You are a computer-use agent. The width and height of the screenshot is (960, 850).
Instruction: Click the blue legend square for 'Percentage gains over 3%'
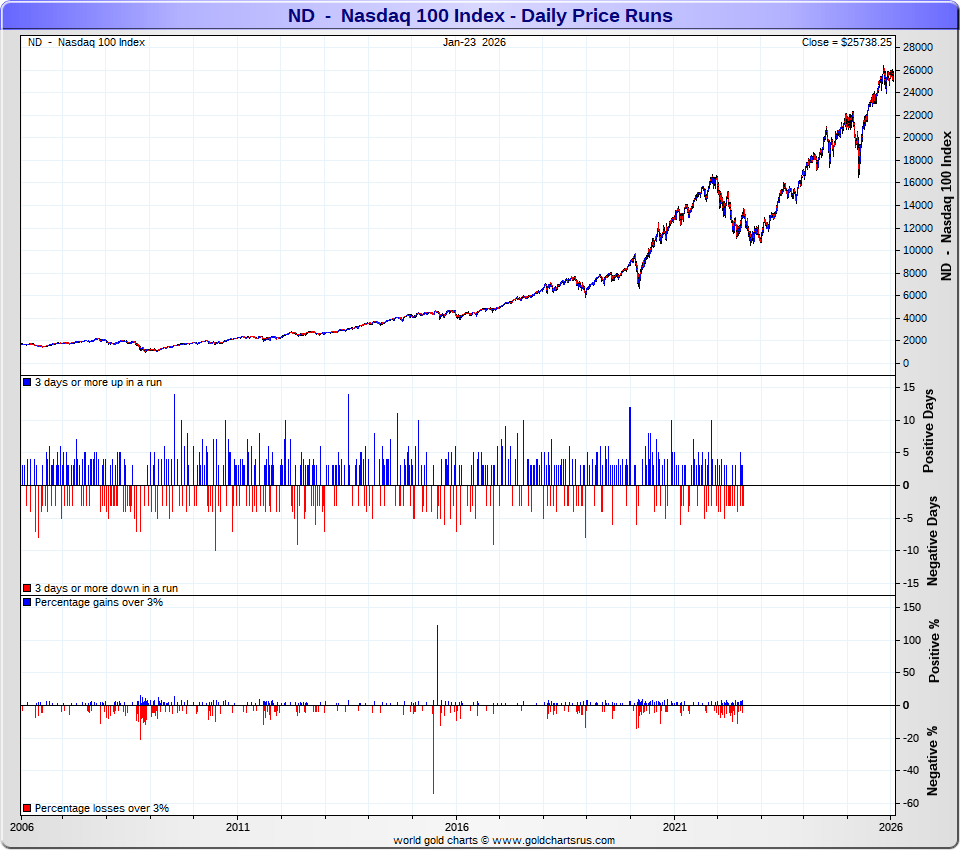[x=27, y=602]
